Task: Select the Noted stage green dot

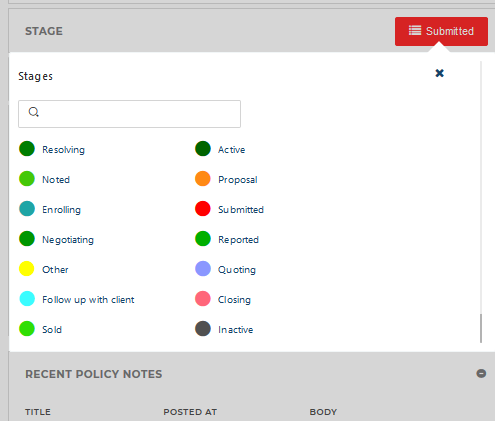Action: (x=27, y=179)
